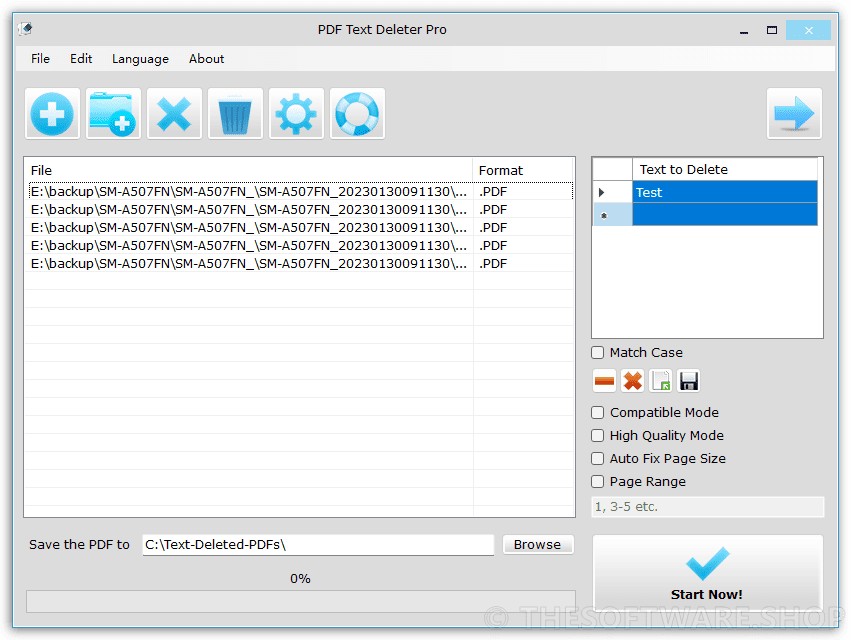Check Auto Fix Page Size
Screen dimensions: 851x640
pos(598,459)
